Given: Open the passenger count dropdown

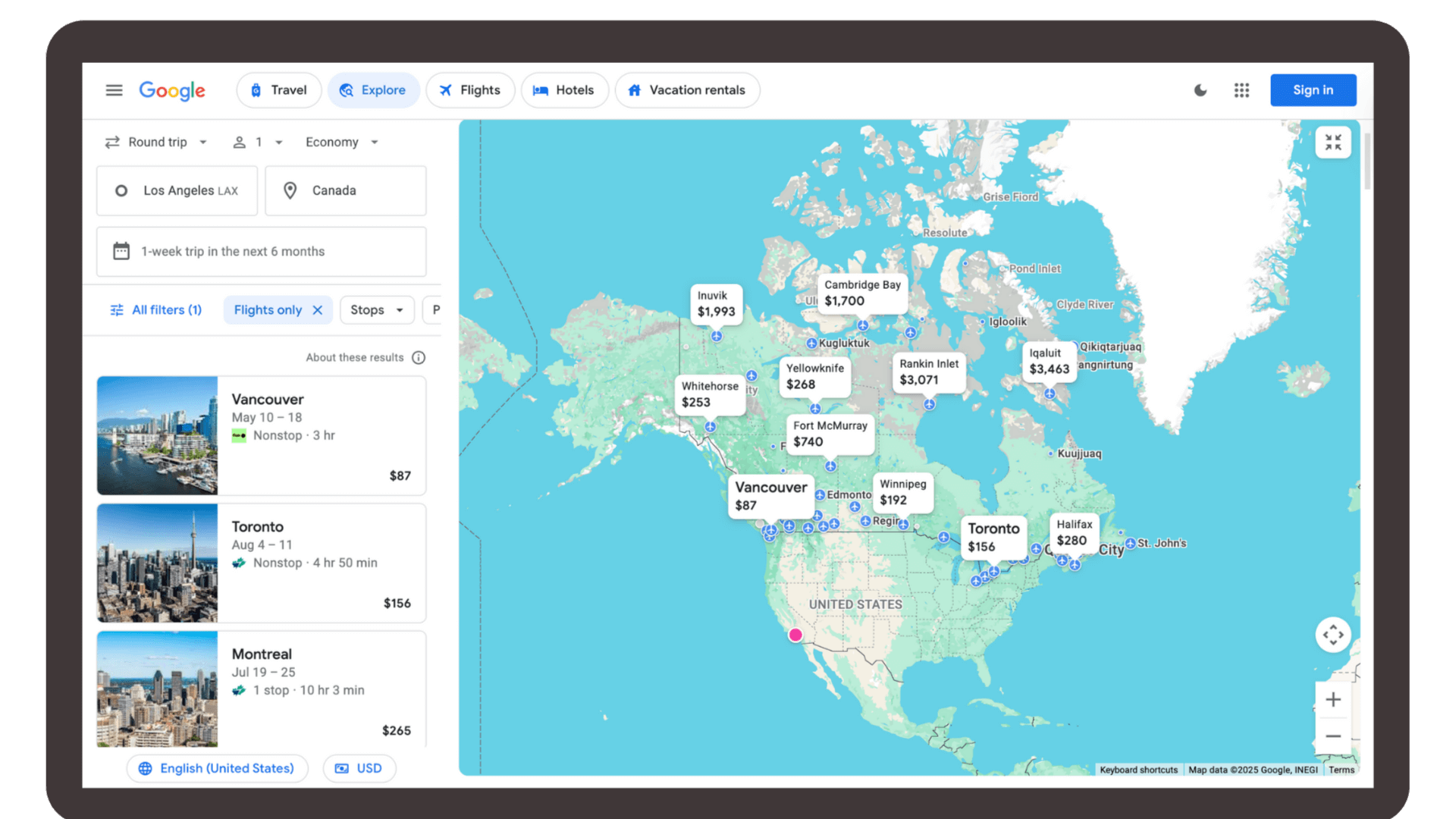Looking at the screenshot, I should click(x=258, y=142).
